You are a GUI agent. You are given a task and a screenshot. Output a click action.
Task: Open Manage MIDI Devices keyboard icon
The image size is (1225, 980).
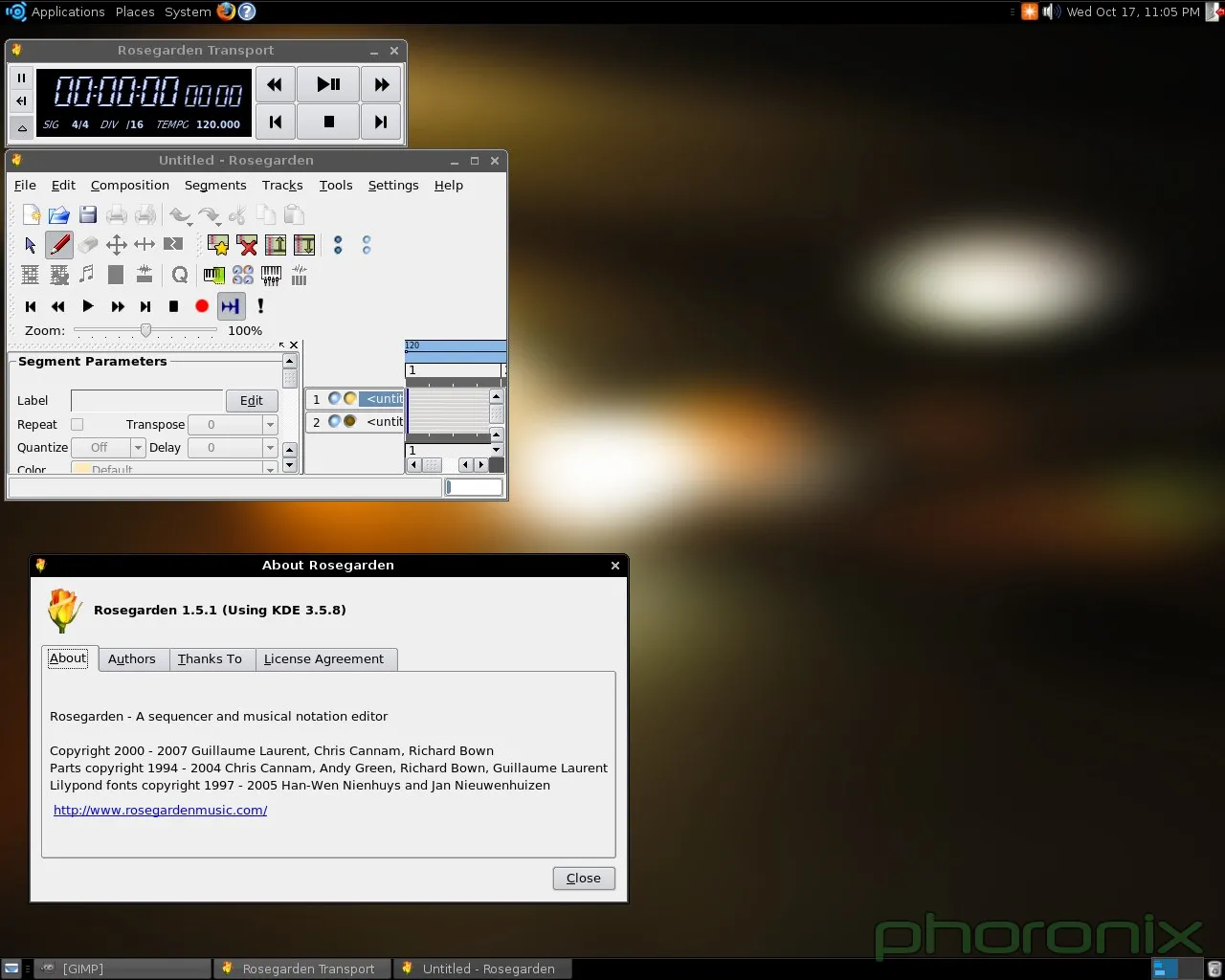click(x=214, y=276)
